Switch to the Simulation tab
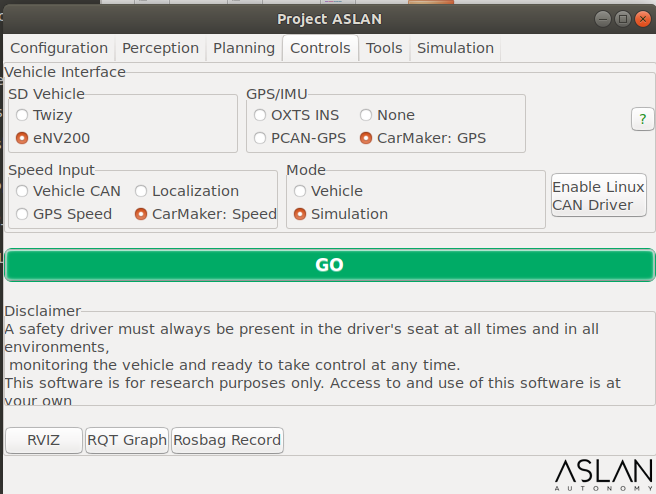This screenshot has width=656, height=494. click(x=455, y=48)
